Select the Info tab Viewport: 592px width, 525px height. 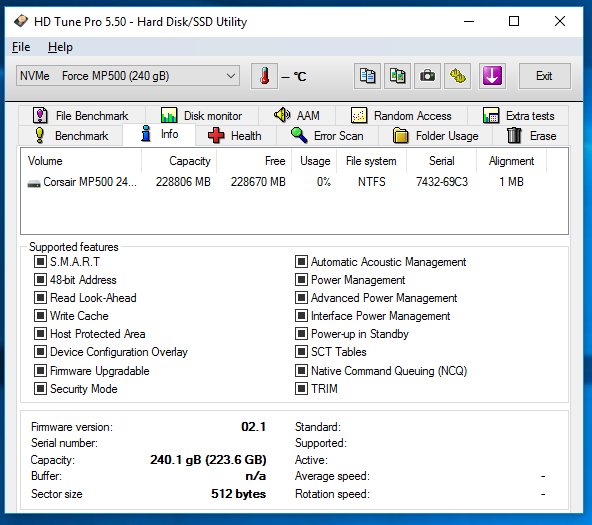pyautogui.click(x=159, y=134)
